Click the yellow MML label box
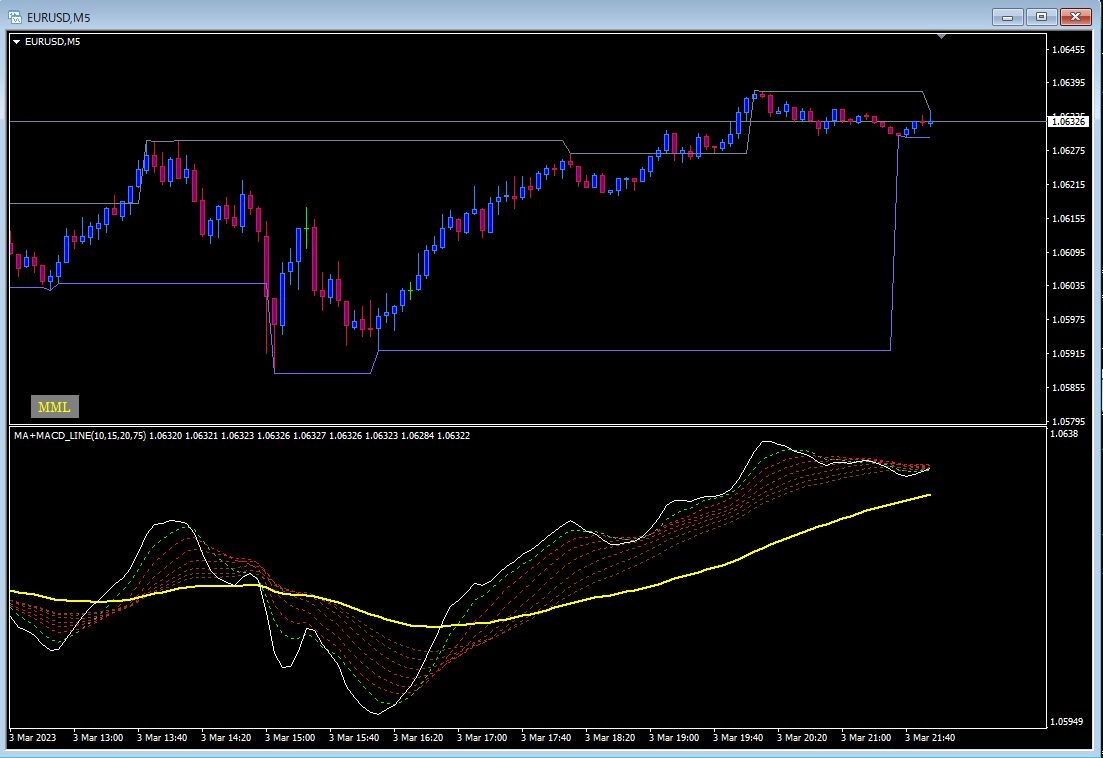1103x758 pixels. pyautogui.click(x=55, y=407)
